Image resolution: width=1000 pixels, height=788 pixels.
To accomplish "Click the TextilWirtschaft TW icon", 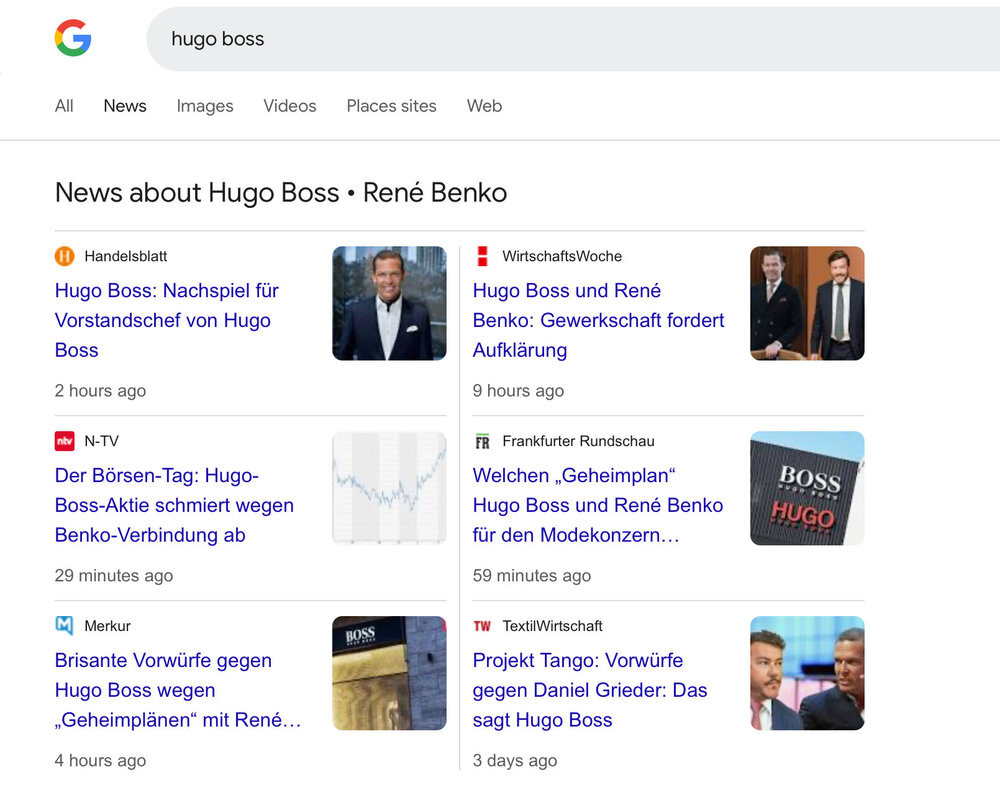I will coord(483,626).
